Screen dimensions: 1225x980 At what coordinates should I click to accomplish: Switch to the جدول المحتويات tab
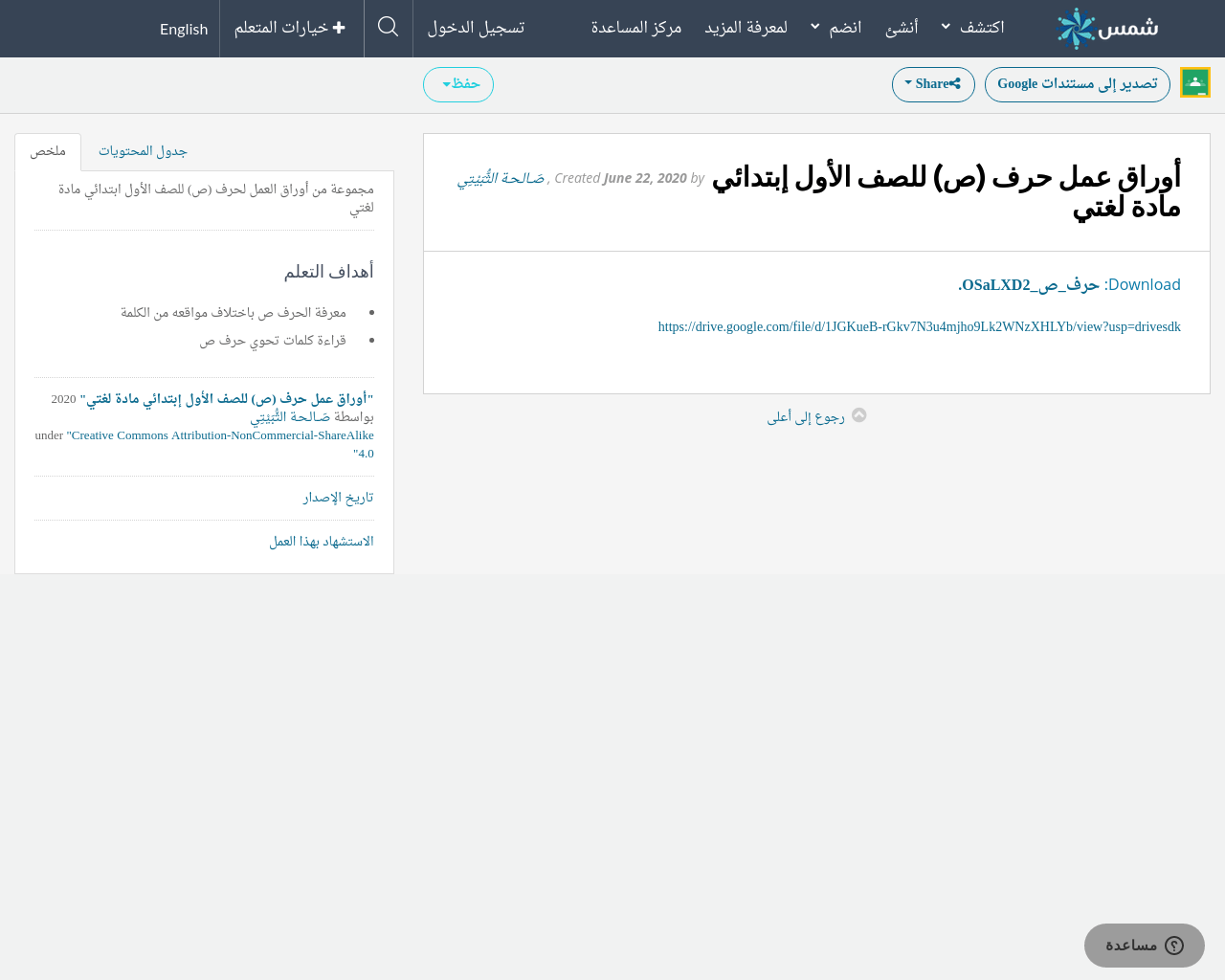pyautogui.click(x=143, y=151)
